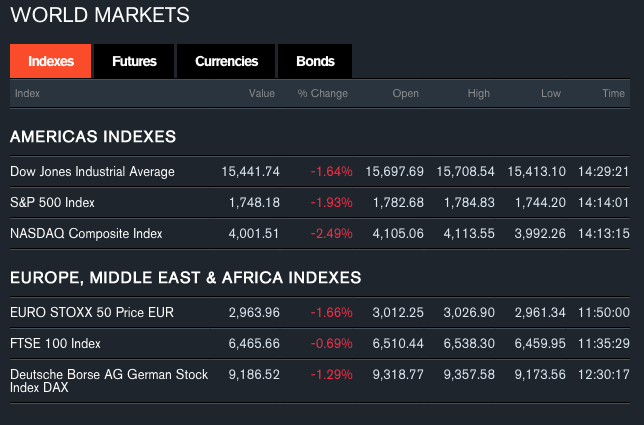Open S&P 500 Index link
Screen dimensions: 644x425
52,202
